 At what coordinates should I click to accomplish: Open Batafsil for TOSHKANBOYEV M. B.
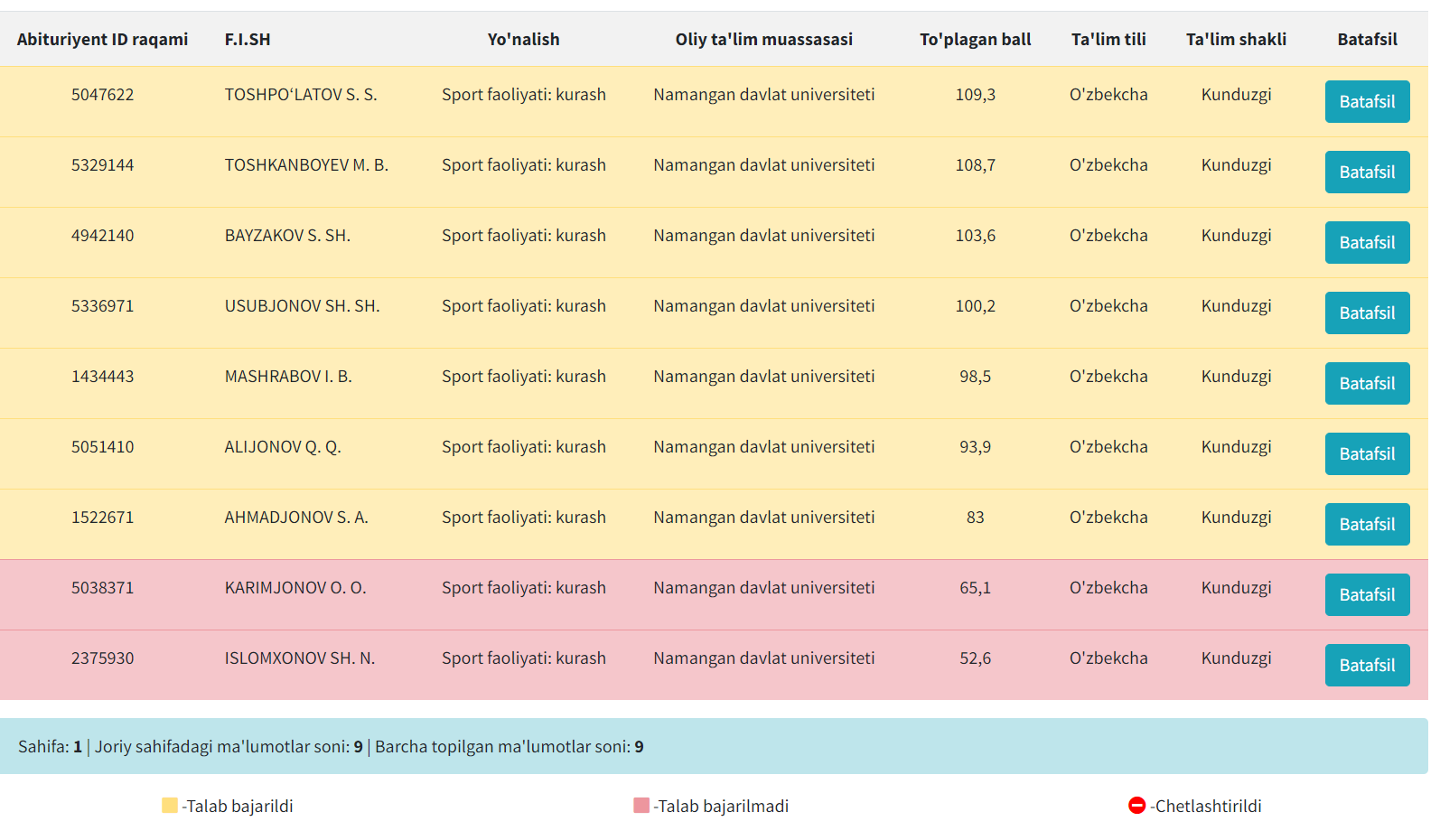pyautogui.click(x=1367, y=173)
